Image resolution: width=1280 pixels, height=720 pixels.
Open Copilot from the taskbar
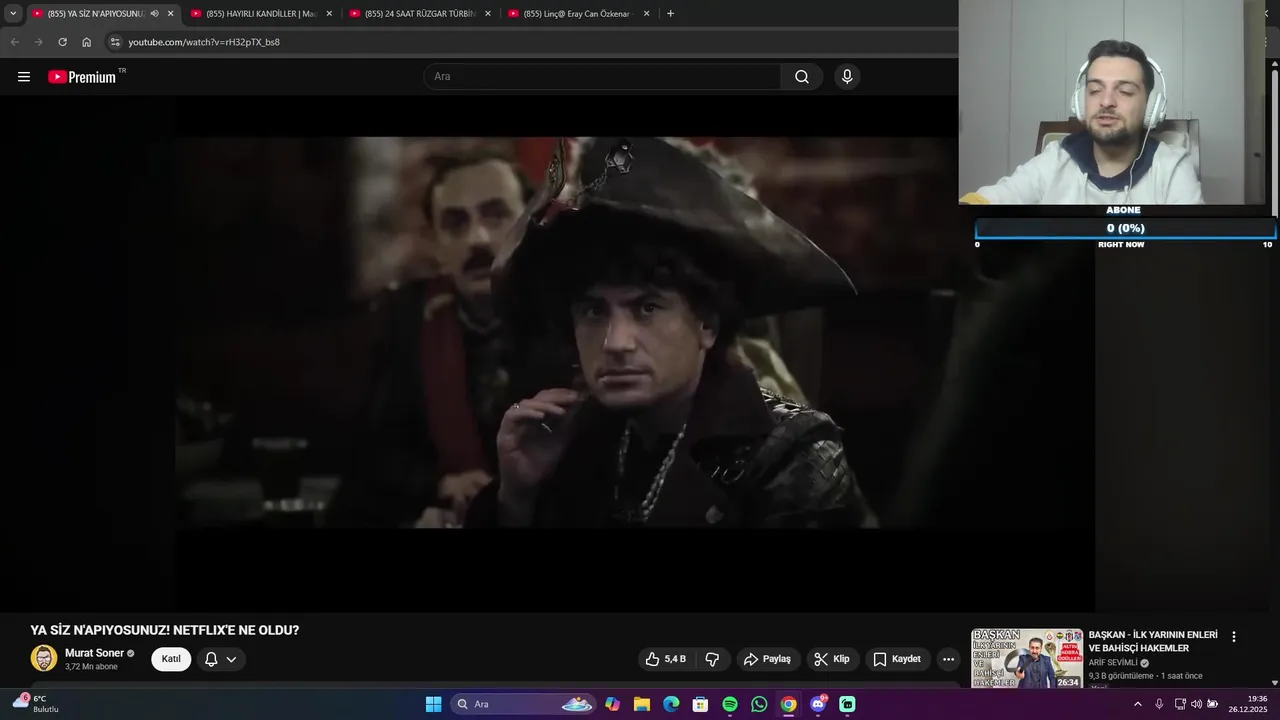612,704
